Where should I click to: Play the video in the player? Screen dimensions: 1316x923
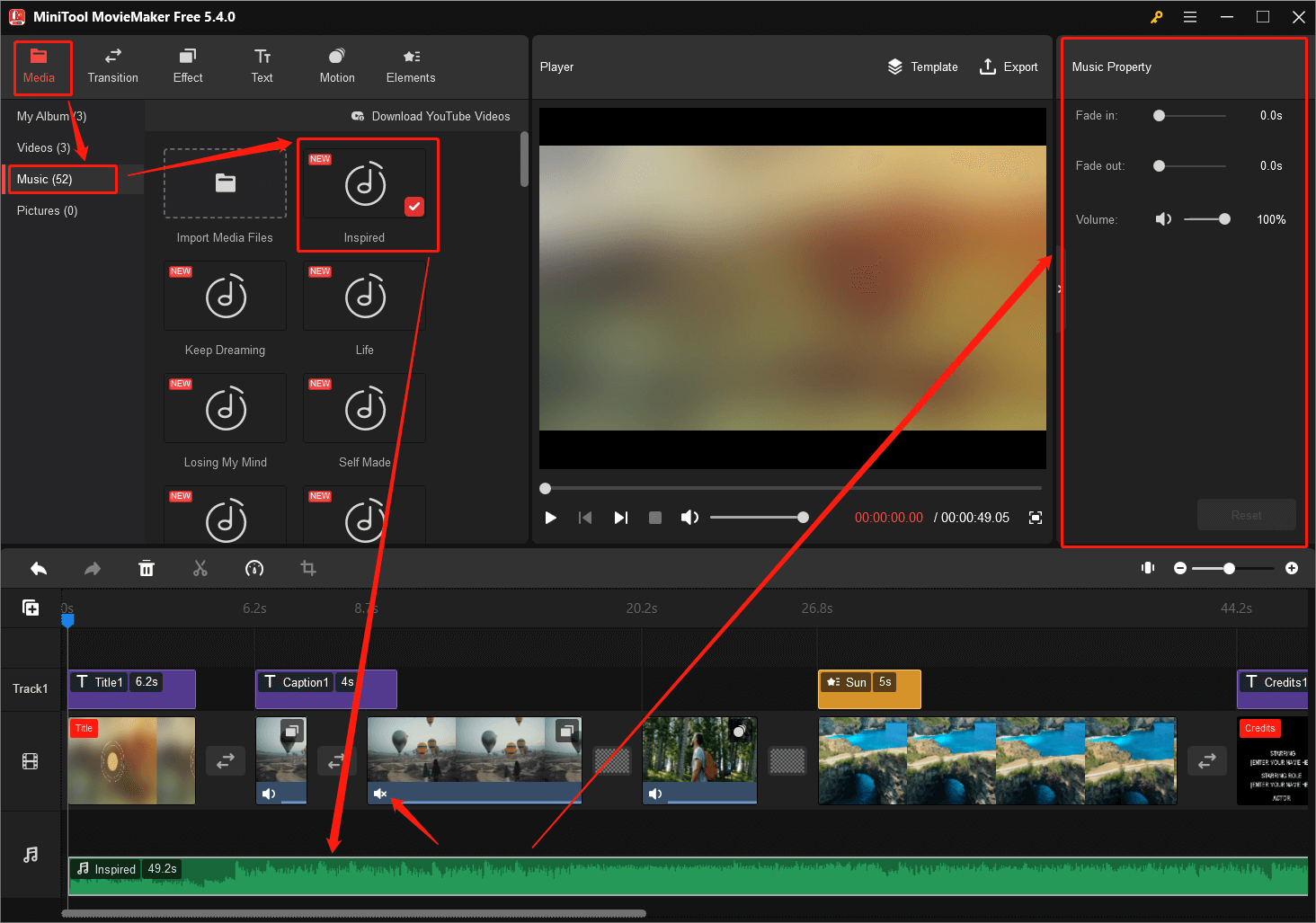tap(551, 518)
